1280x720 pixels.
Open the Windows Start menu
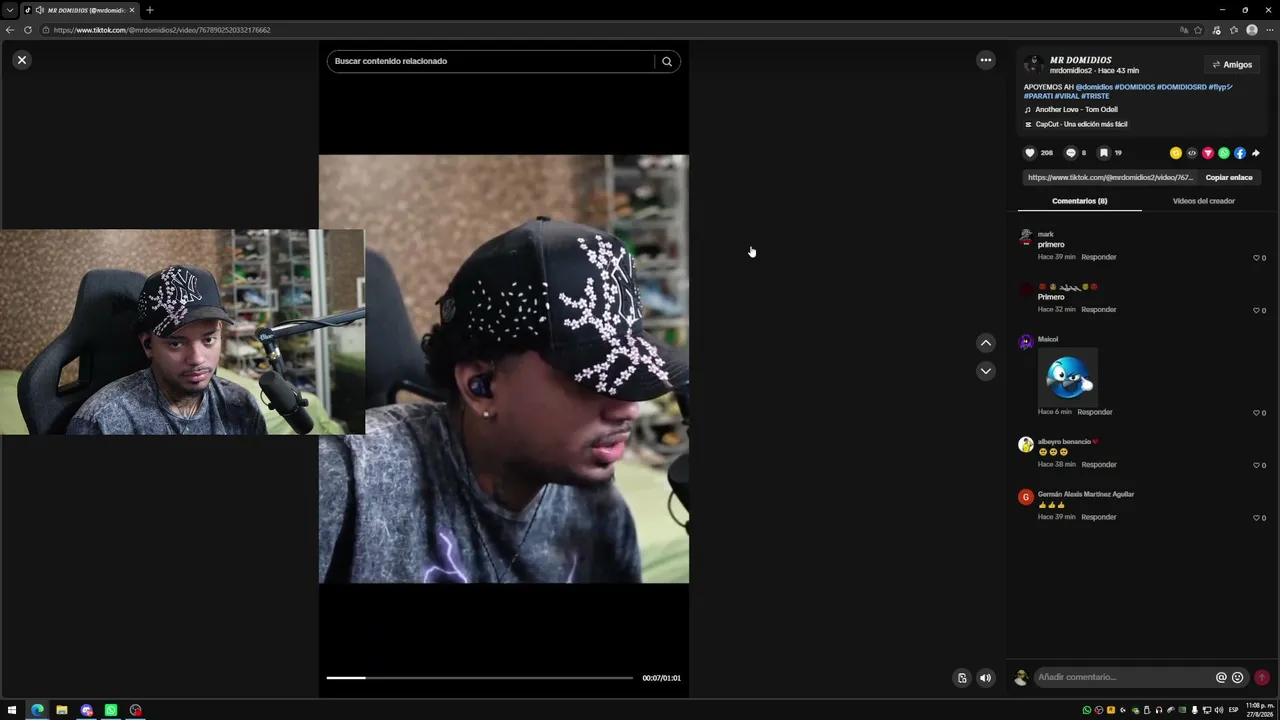coord(12,710)
